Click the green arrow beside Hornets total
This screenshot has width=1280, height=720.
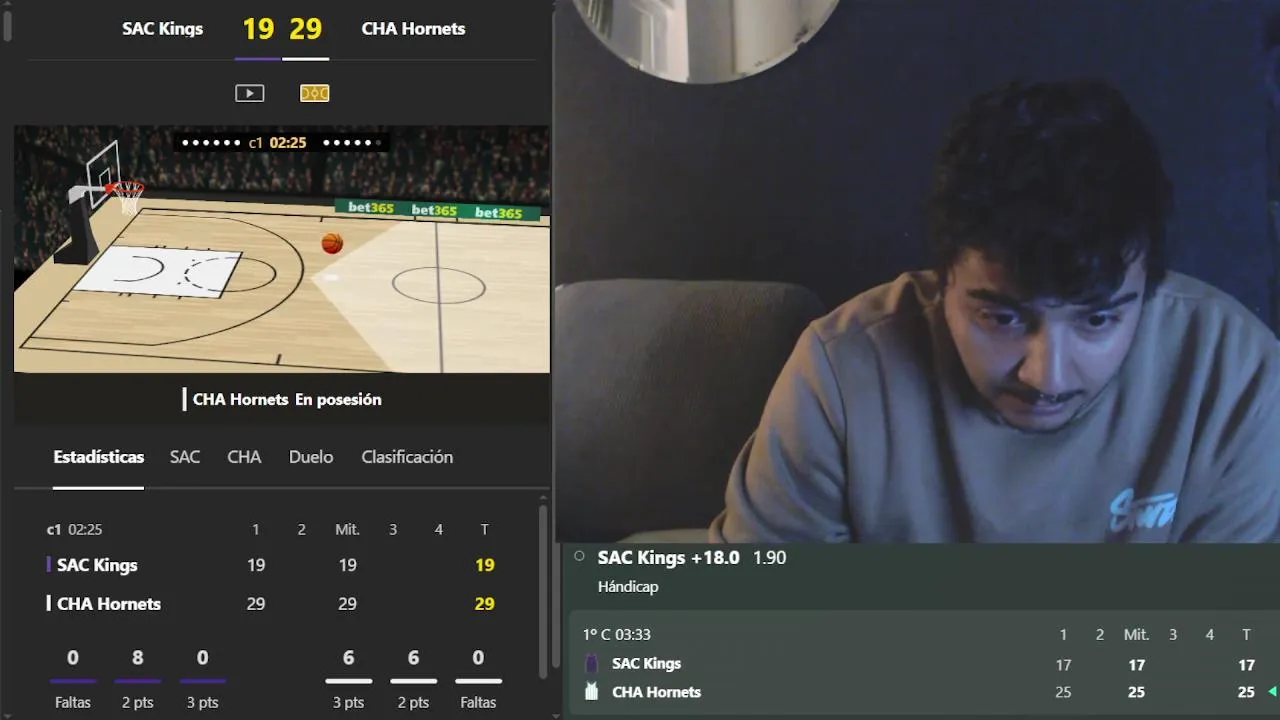[x=1272, y=692]
